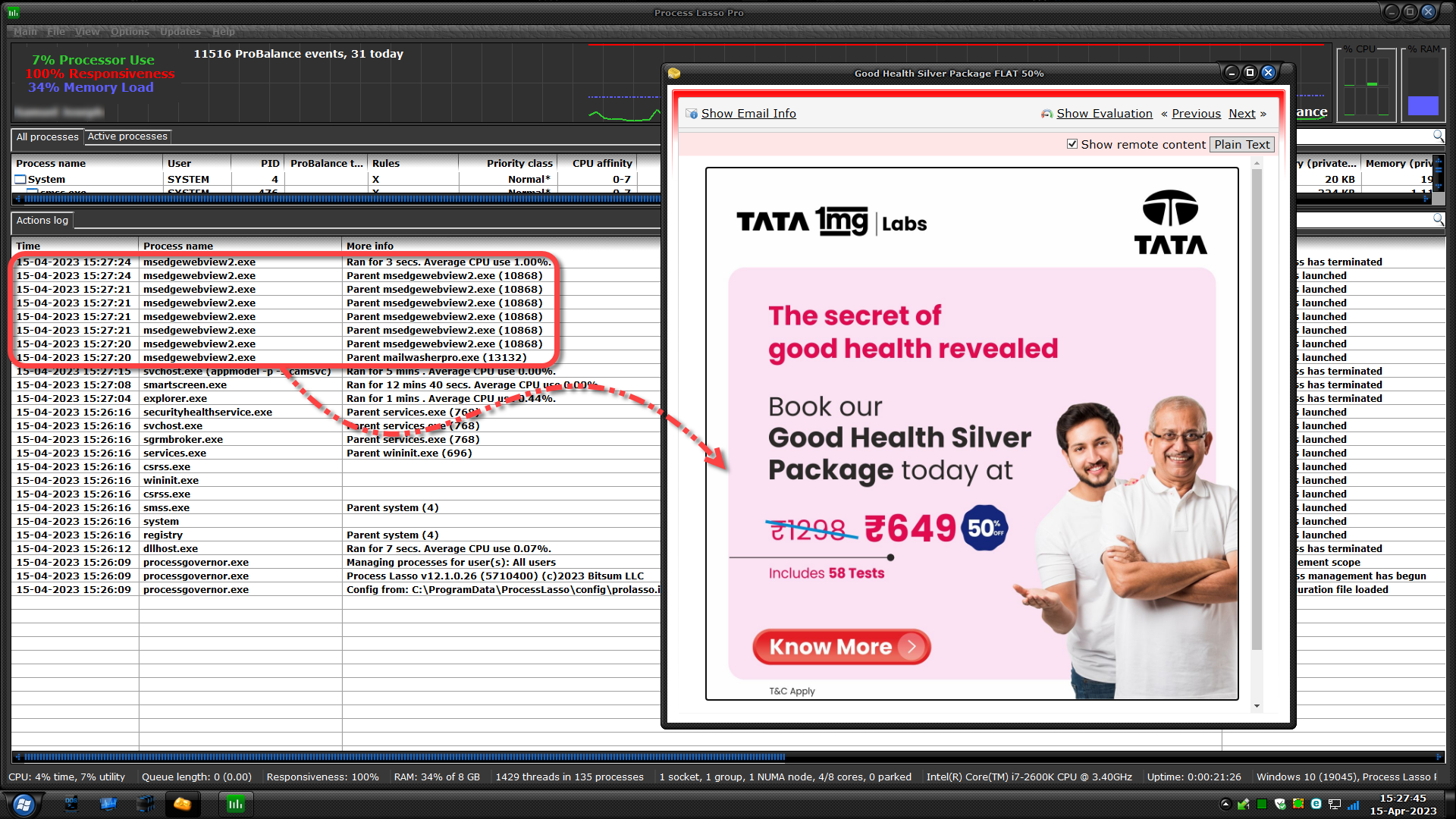Viewport: 1456px width, 819px height.
Task: Select the smartscreen.exe log row
Action: (x=337, y=384)
